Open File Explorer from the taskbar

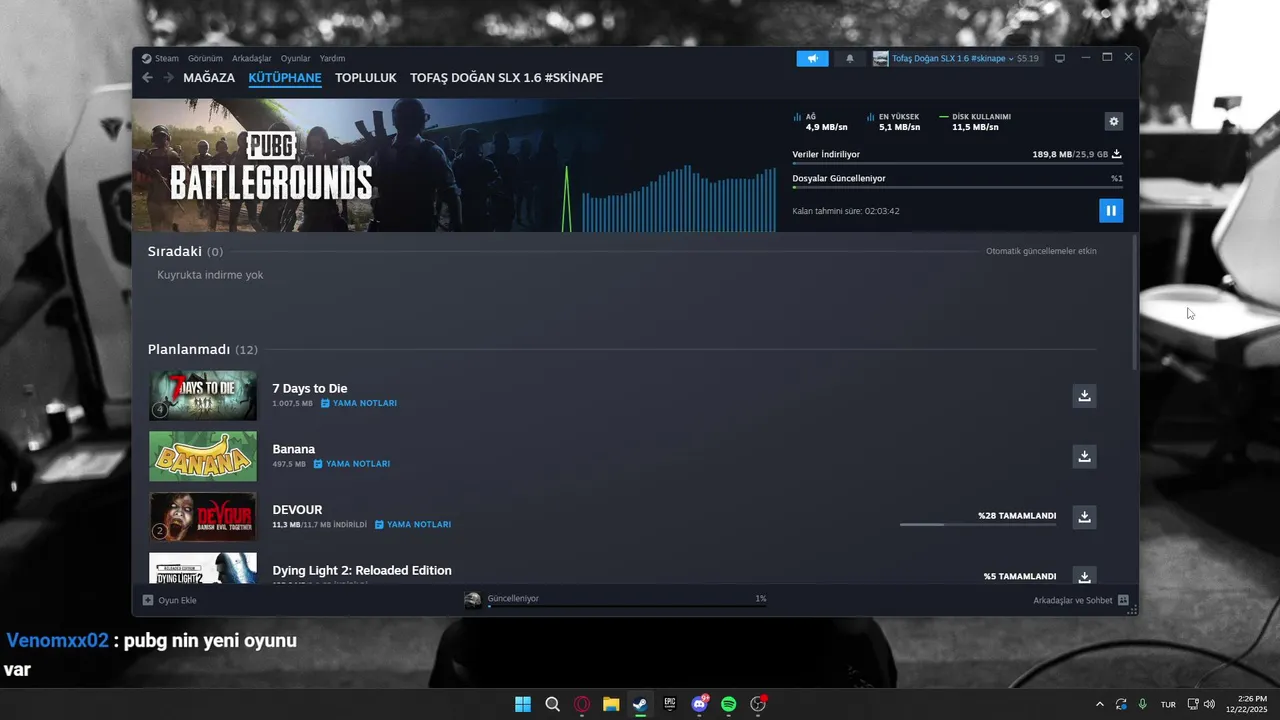[611, 704]
